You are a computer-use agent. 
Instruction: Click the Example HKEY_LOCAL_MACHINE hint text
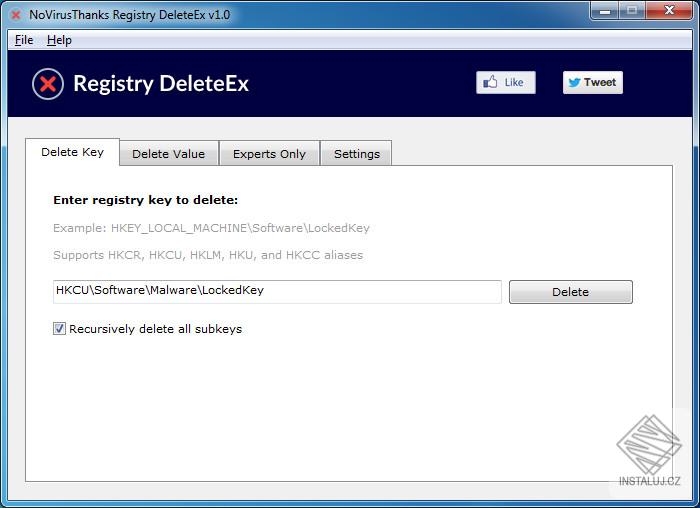211,228
